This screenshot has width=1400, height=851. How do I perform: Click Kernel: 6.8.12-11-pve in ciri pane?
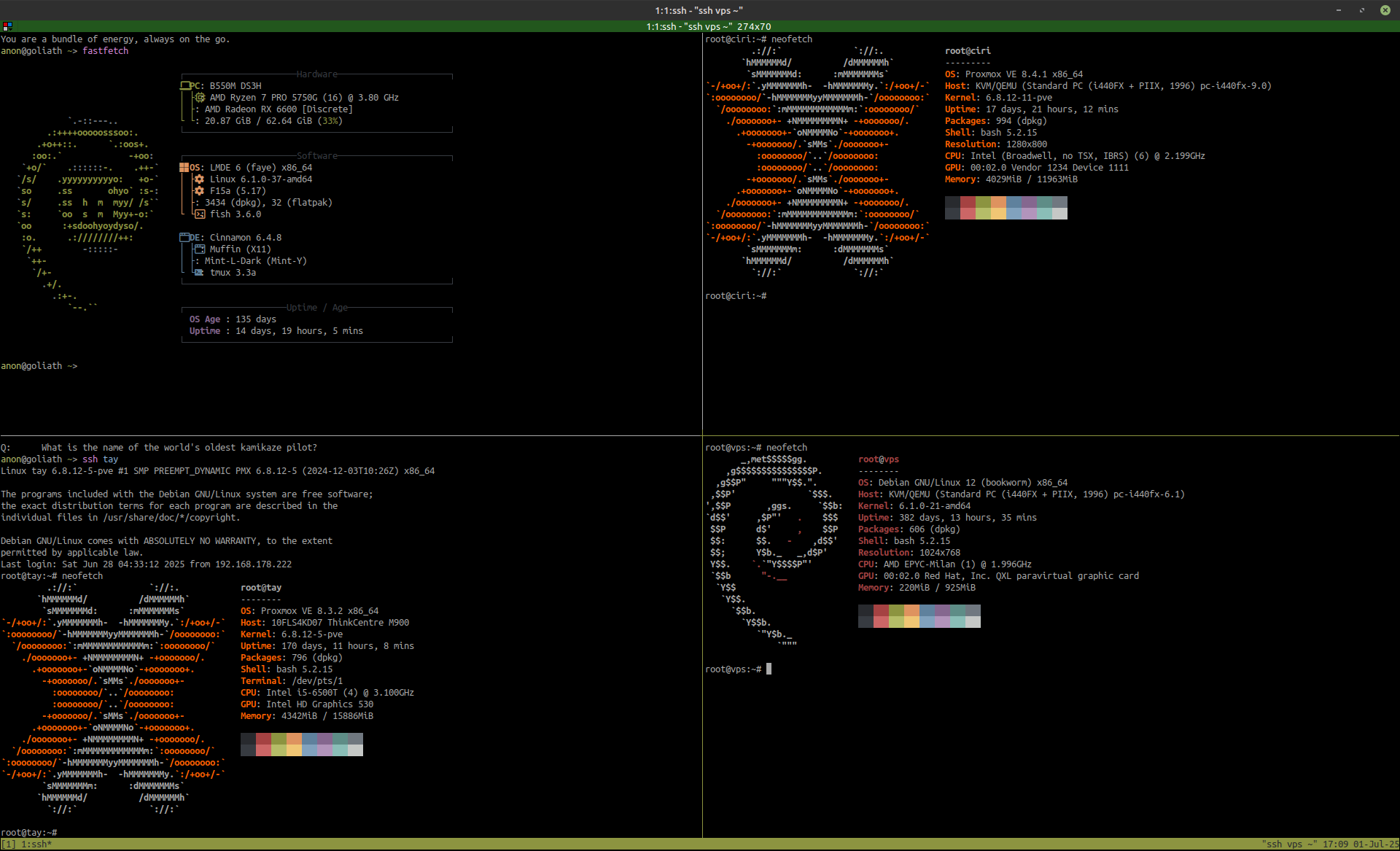coord(998,98)
